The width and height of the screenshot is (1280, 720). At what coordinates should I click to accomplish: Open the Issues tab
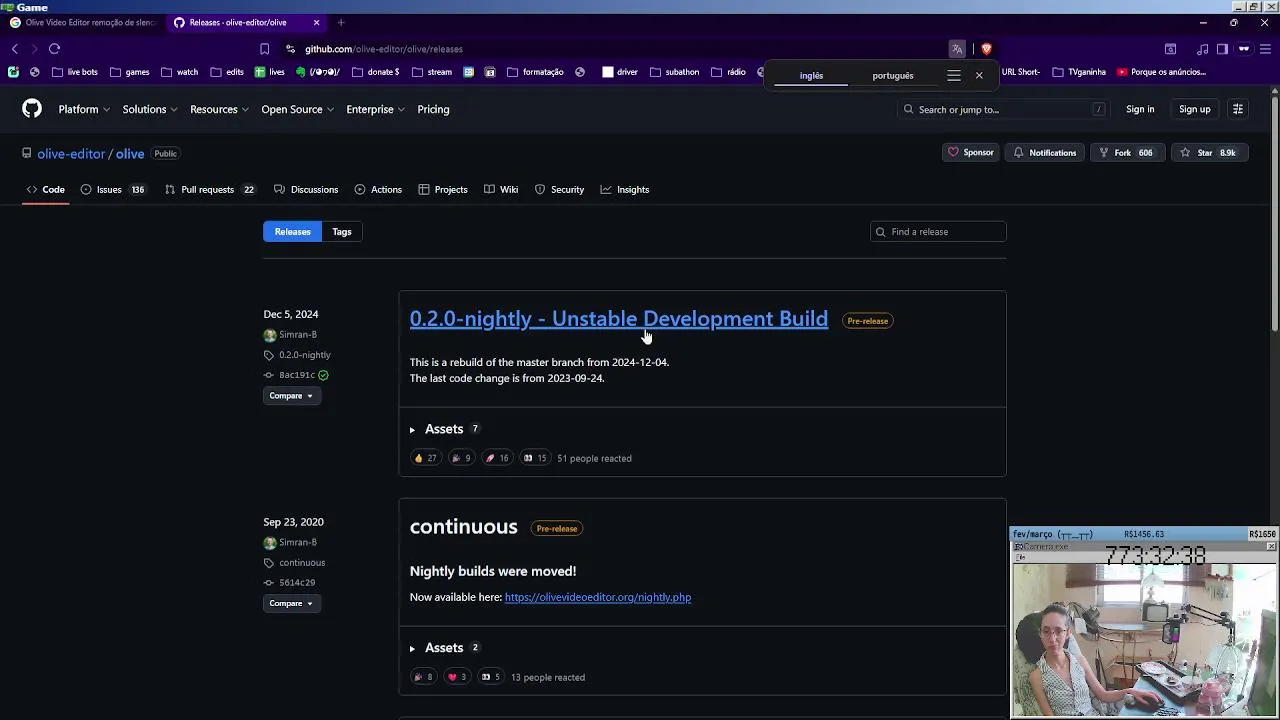(112, 189)
